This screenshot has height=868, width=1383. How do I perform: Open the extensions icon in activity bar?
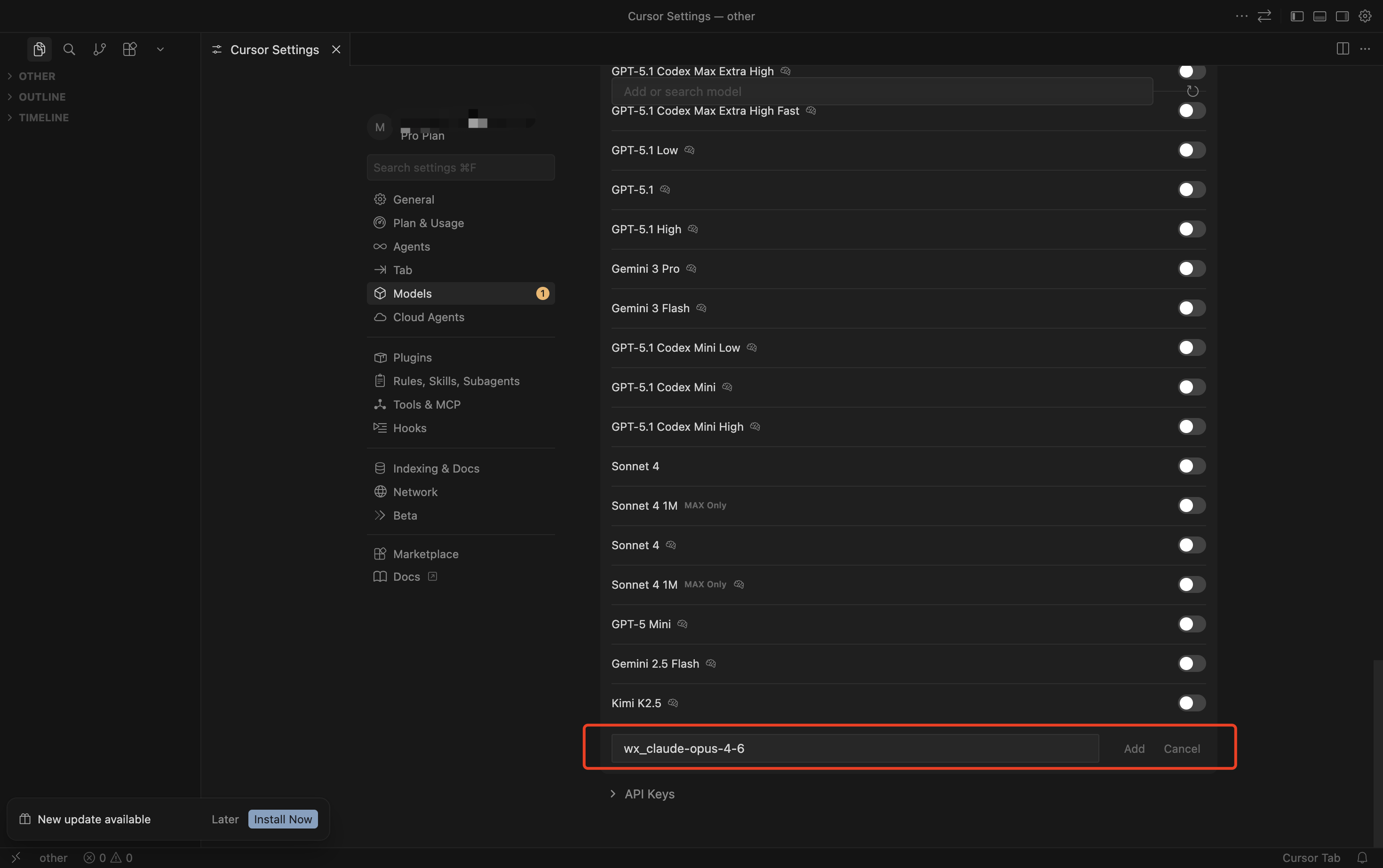[130, 49]
